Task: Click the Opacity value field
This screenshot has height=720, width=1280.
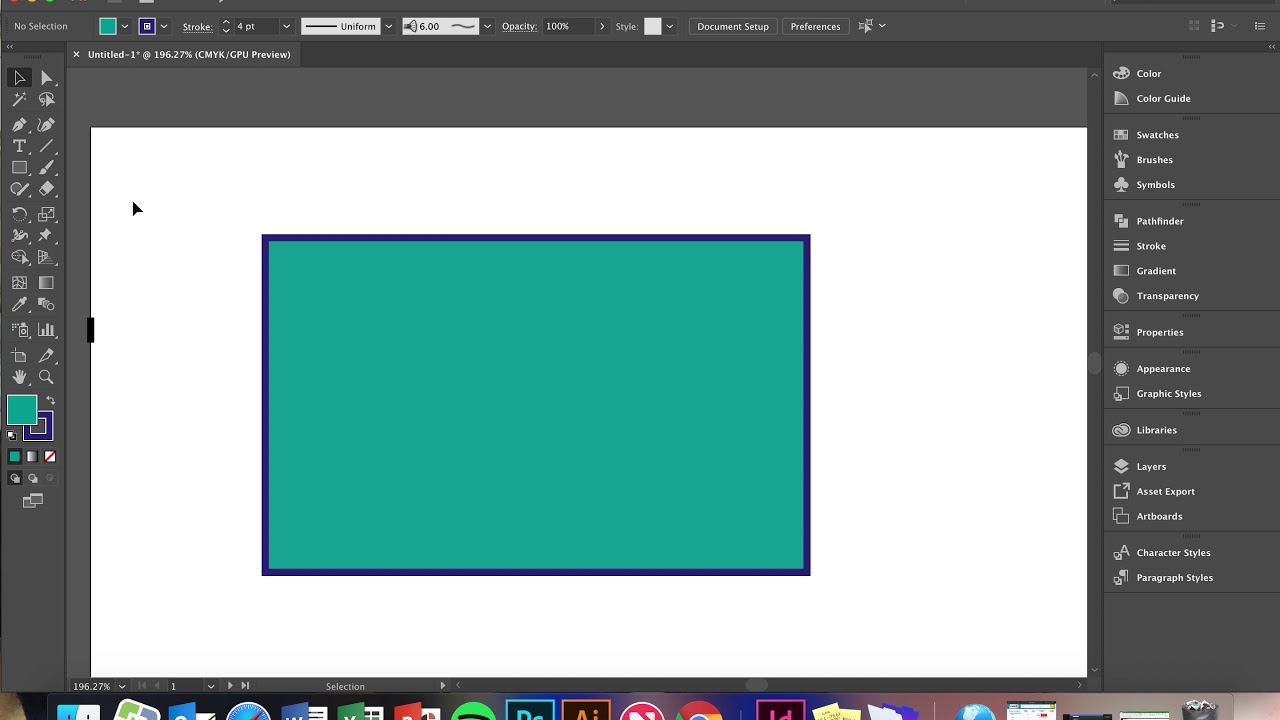Action: (568, 26)
